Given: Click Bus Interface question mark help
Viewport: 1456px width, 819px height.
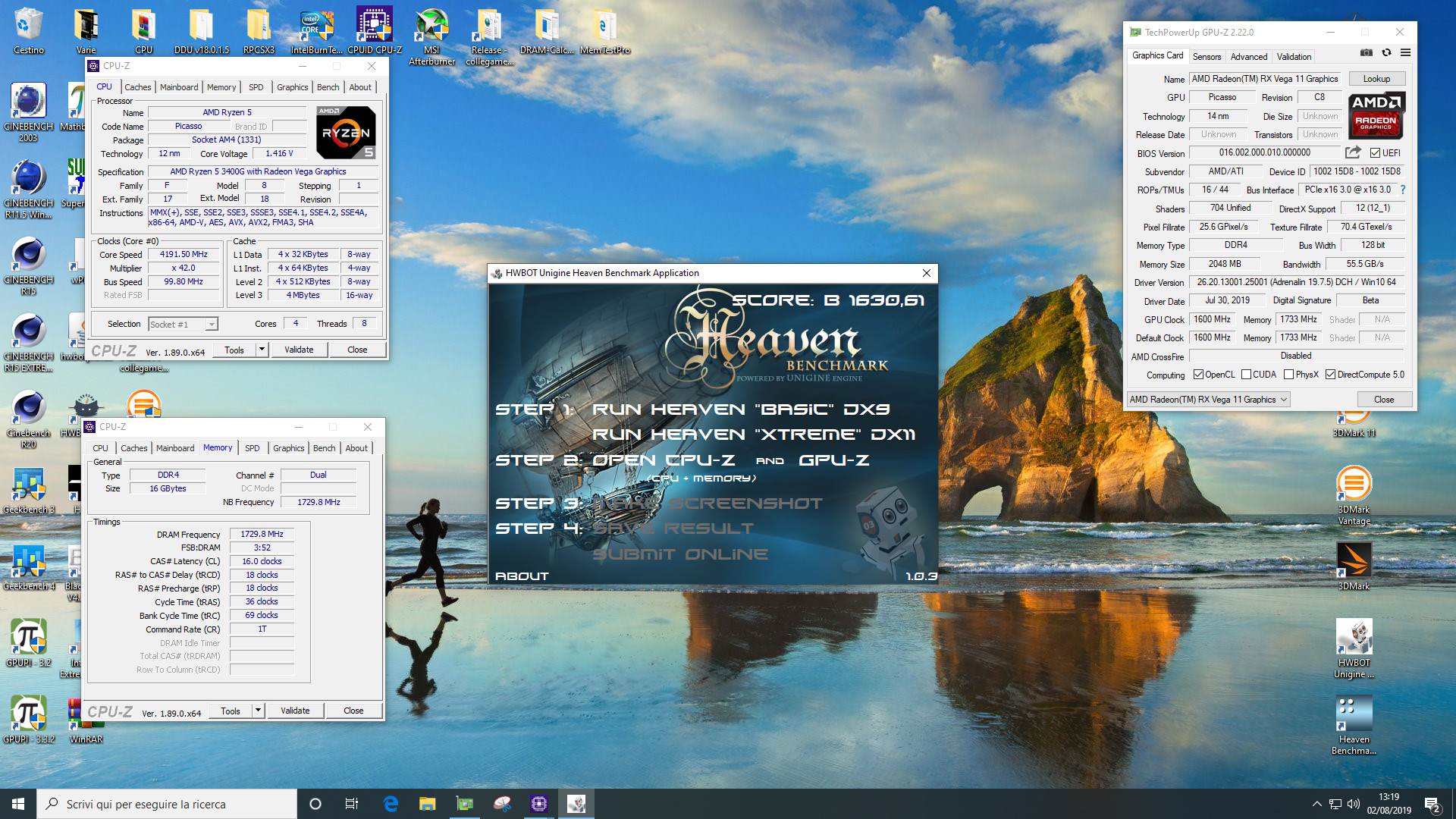Looking at the screenshot, I should coord(1402,190).
